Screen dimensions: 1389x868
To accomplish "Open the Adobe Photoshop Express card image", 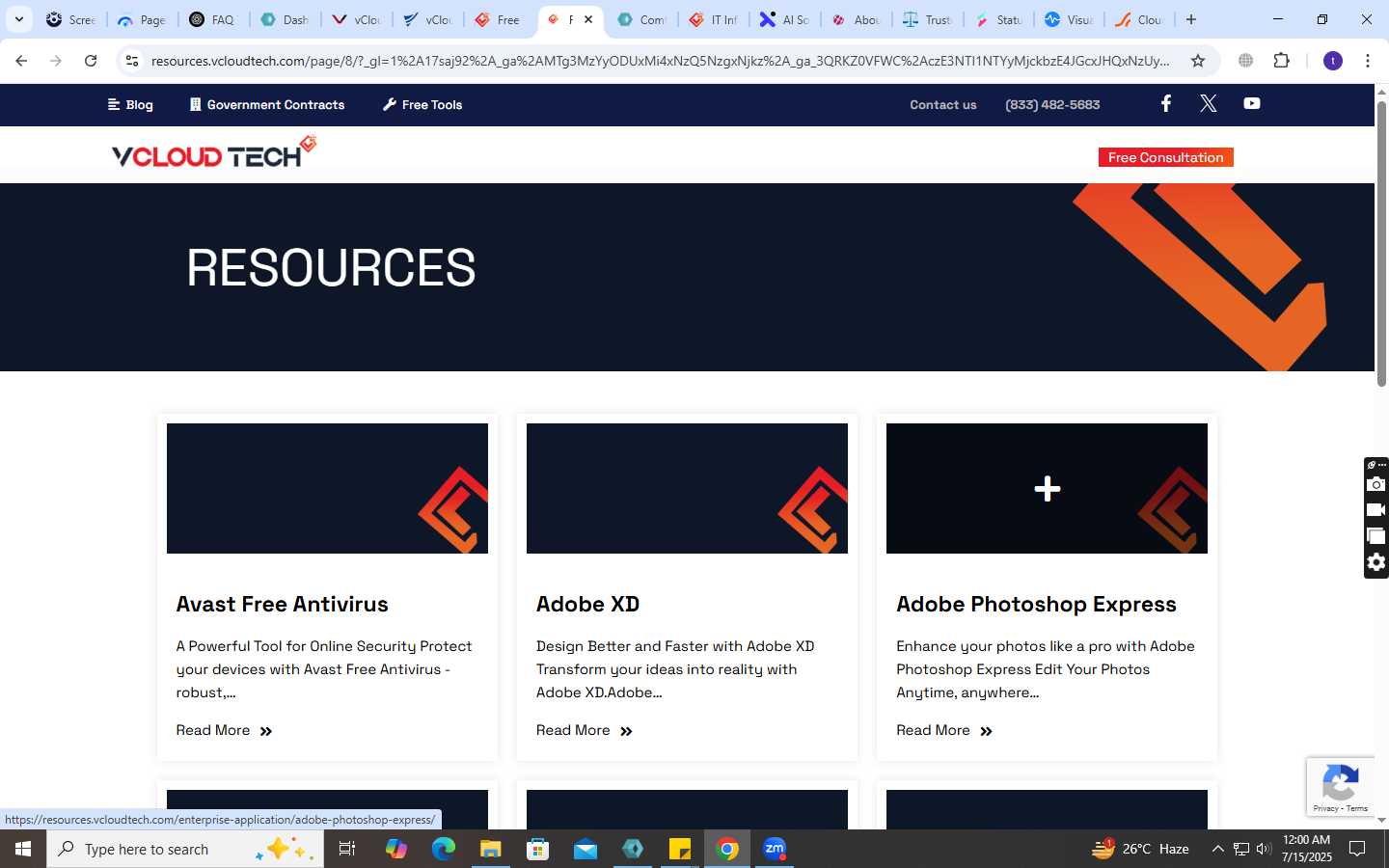I will [x=1047, y=488].
